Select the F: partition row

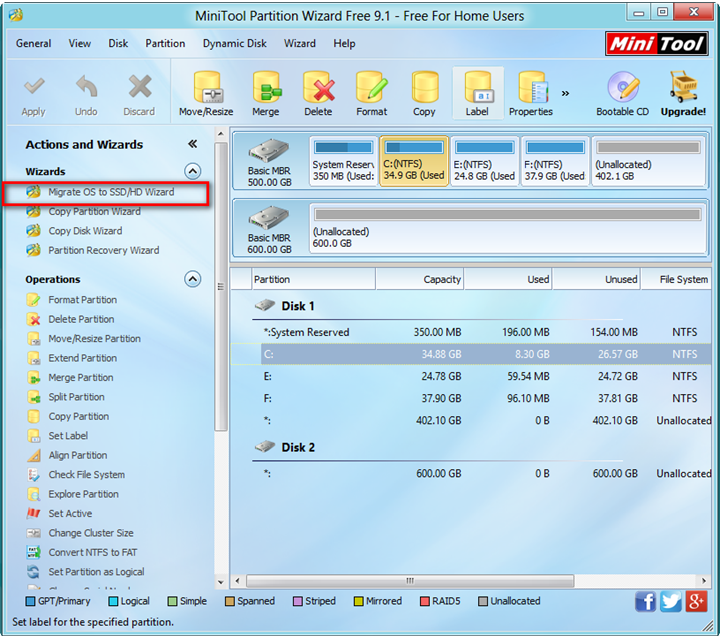(x=471, y=398)
